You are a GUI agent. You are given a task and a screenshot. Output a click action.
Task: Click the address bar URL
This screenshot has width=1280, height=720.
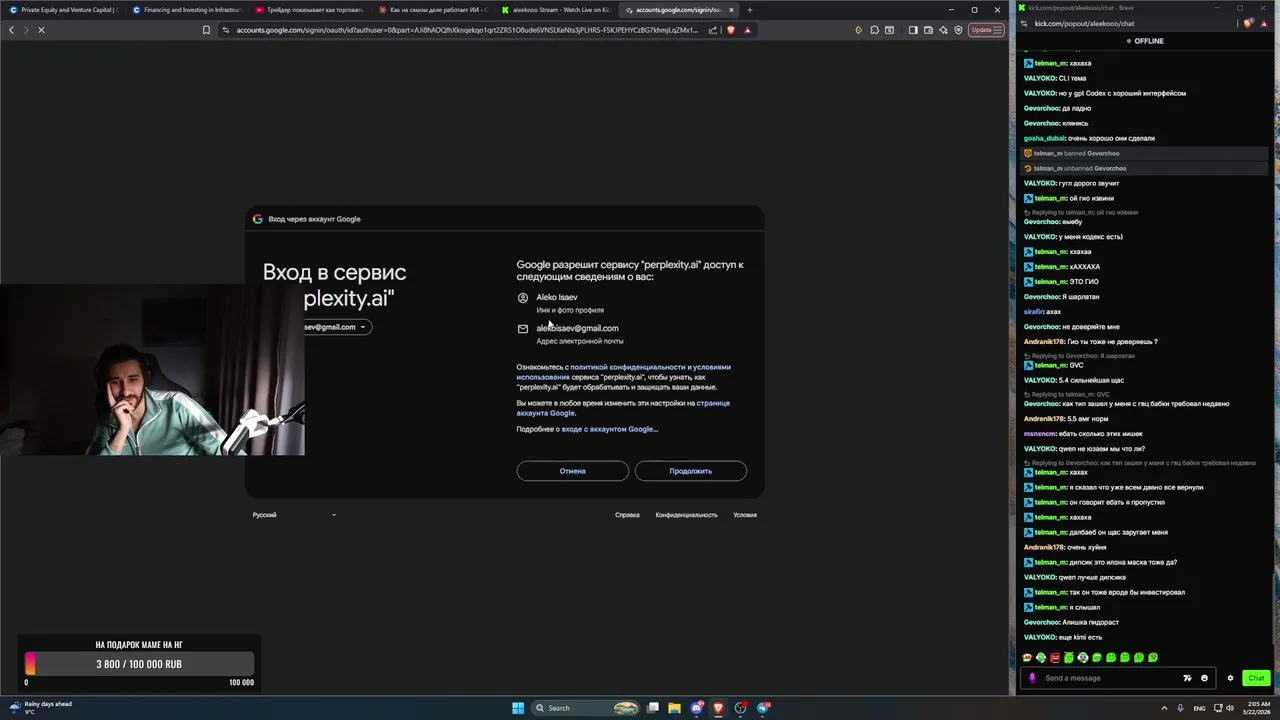click(467, 30)
